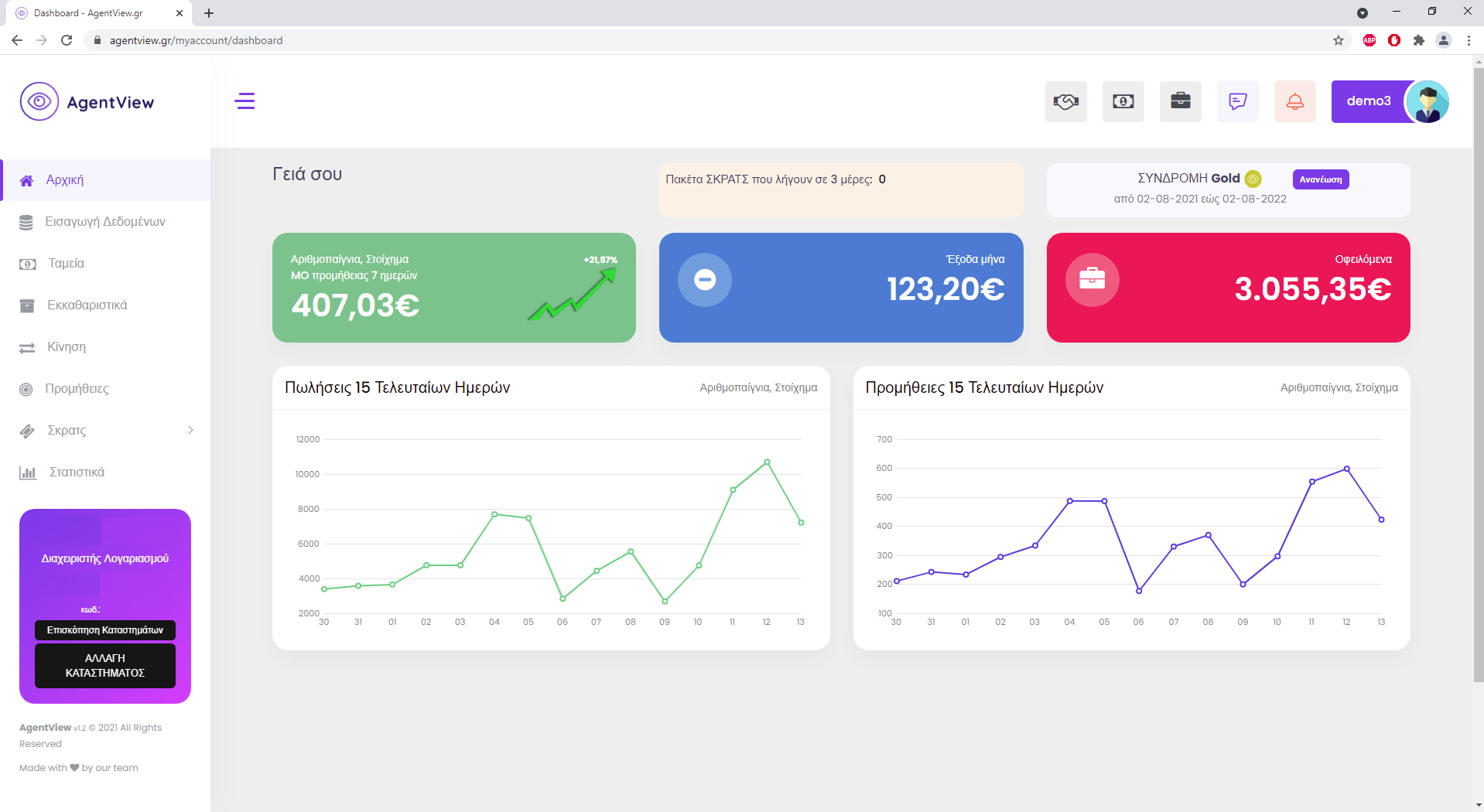
Task: Click the red briefcase icon on Οφειλόμενα card
Action: [x=1092, y=279]
